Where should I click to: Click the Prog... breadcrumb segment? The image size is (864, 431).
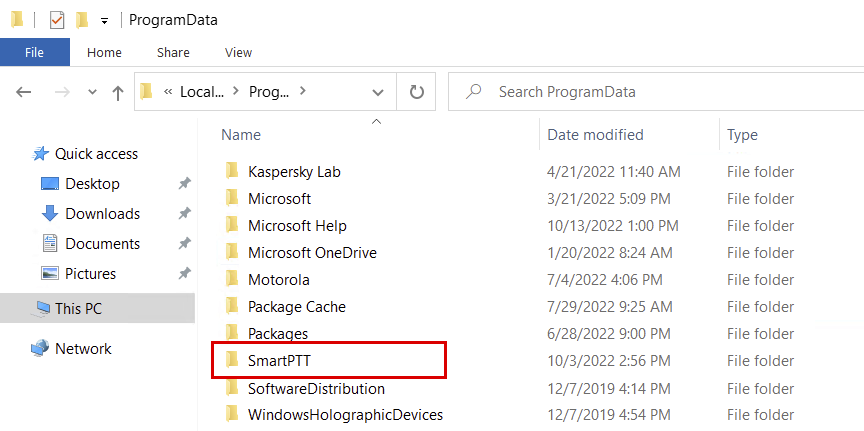click(269, 91)
